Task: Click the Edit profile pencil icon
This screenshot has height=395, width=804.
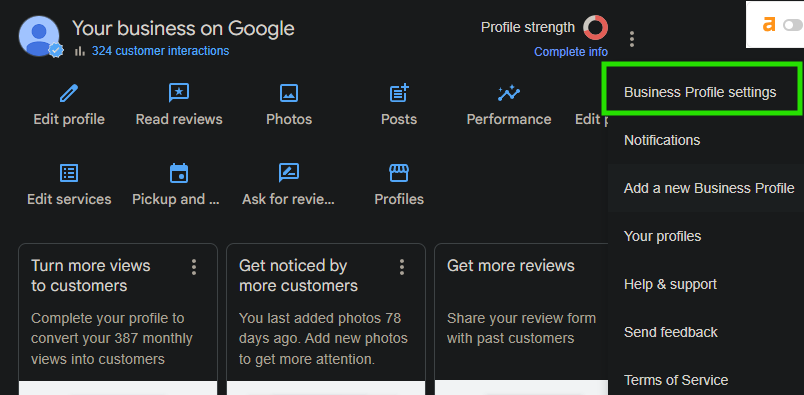Action: (x=69, y=93)
